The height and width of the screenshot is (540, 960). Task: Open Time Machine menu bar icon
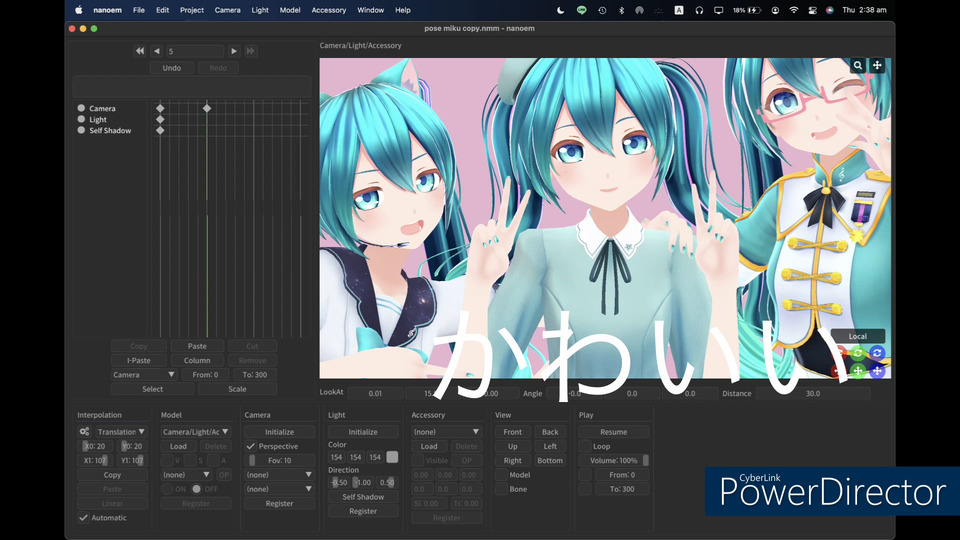[602, 10]
